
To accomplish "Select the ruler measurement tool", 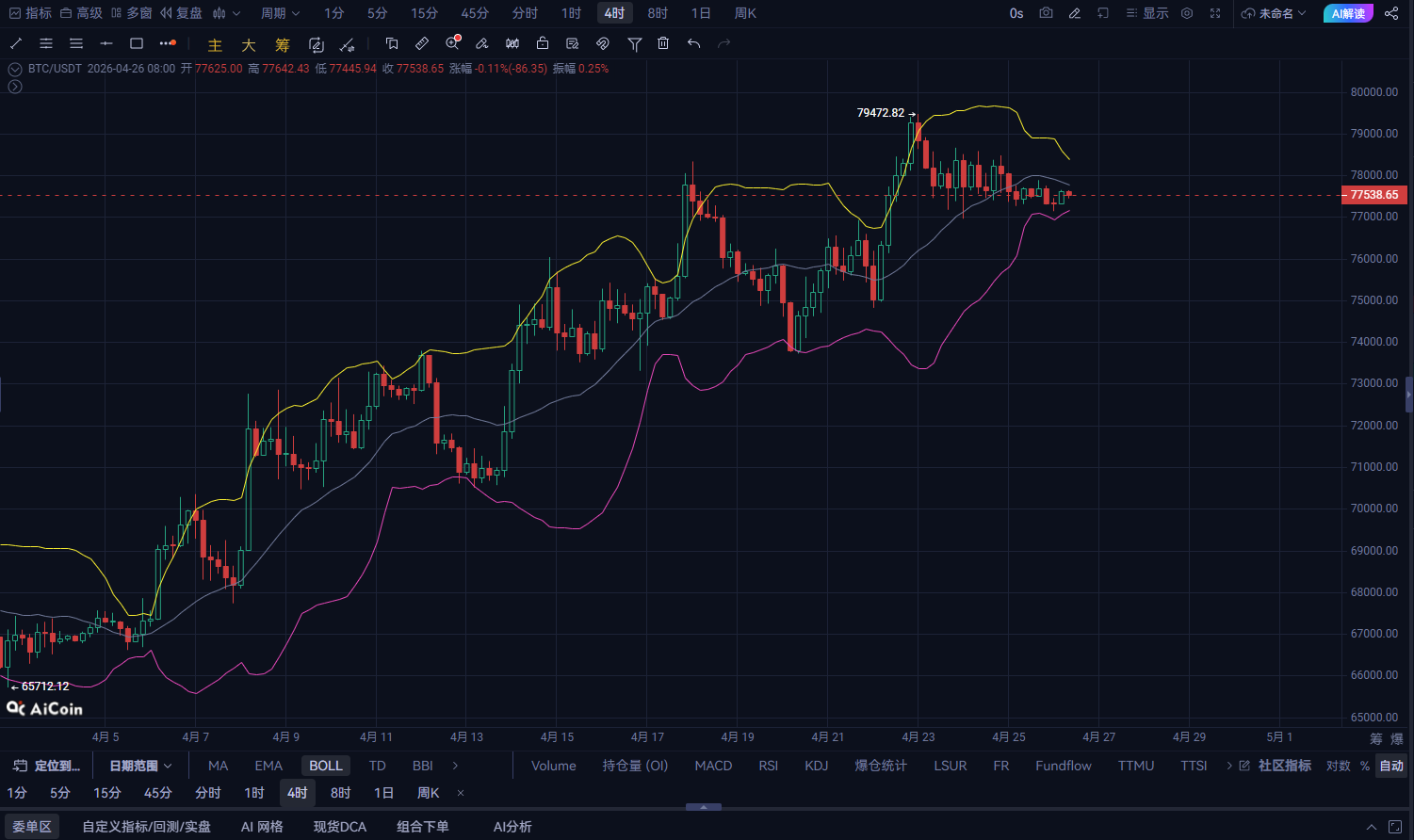I will click(x=422, y=43).
